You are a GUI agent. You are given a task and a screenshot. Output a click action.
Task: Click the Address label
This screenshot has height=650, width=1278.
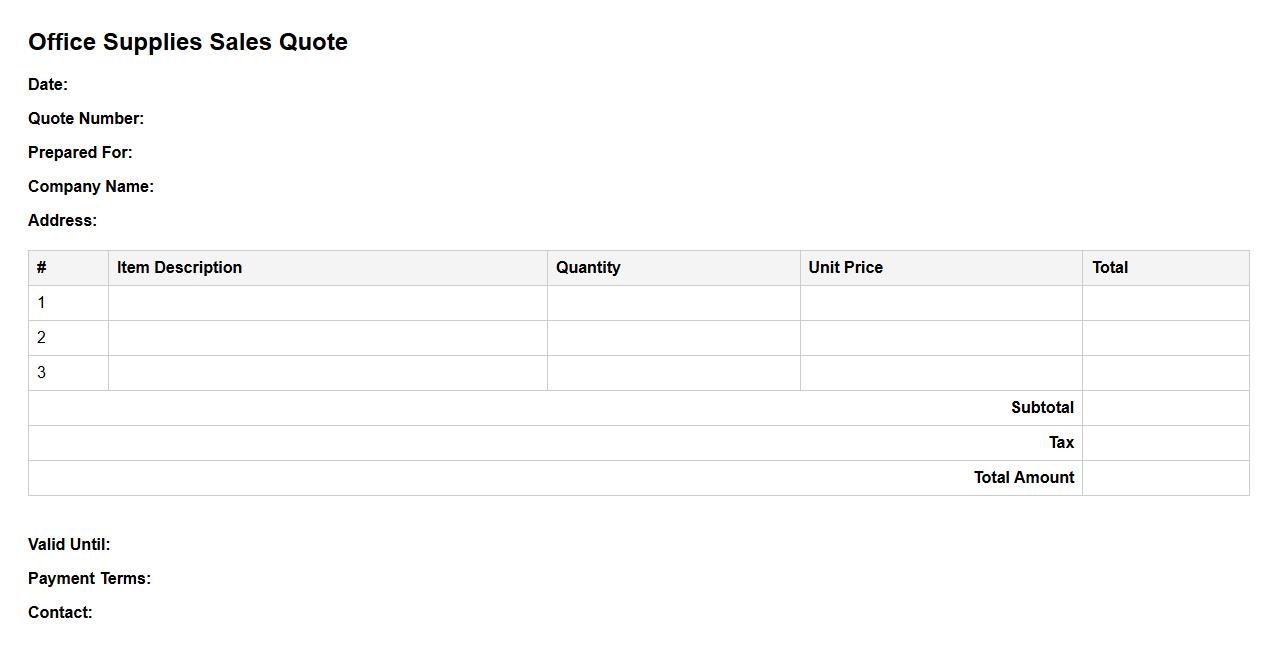[x=62, y=221]
